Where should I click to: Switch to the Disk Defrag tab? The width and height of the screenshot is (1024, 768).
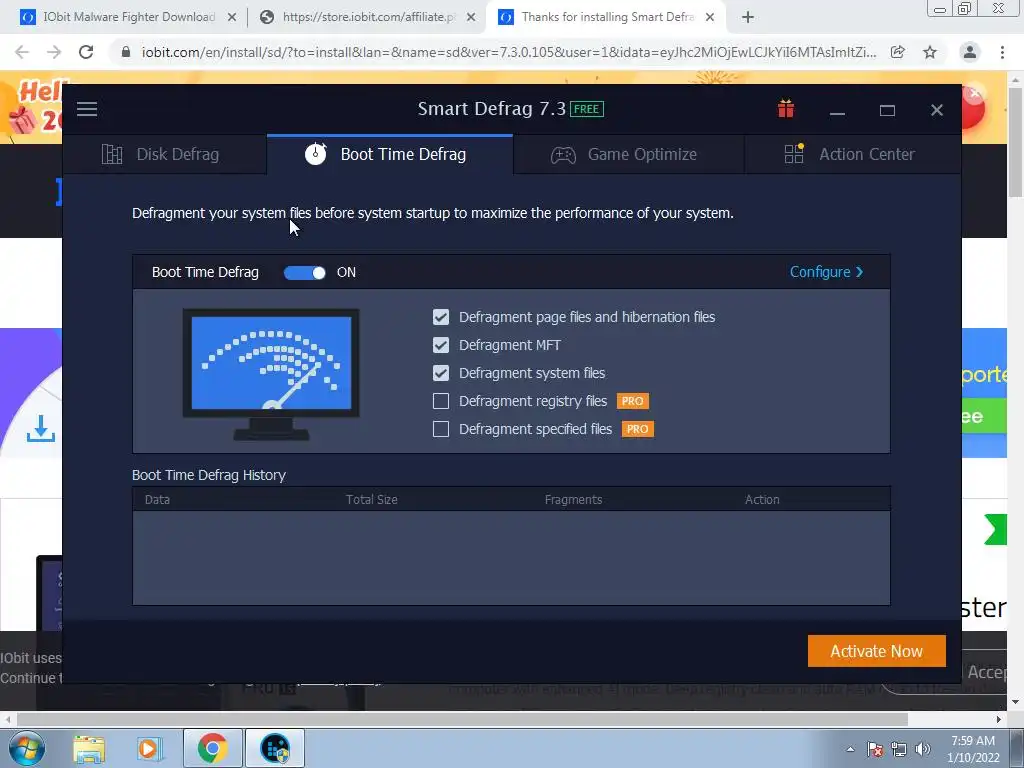[x=165, y=154]
